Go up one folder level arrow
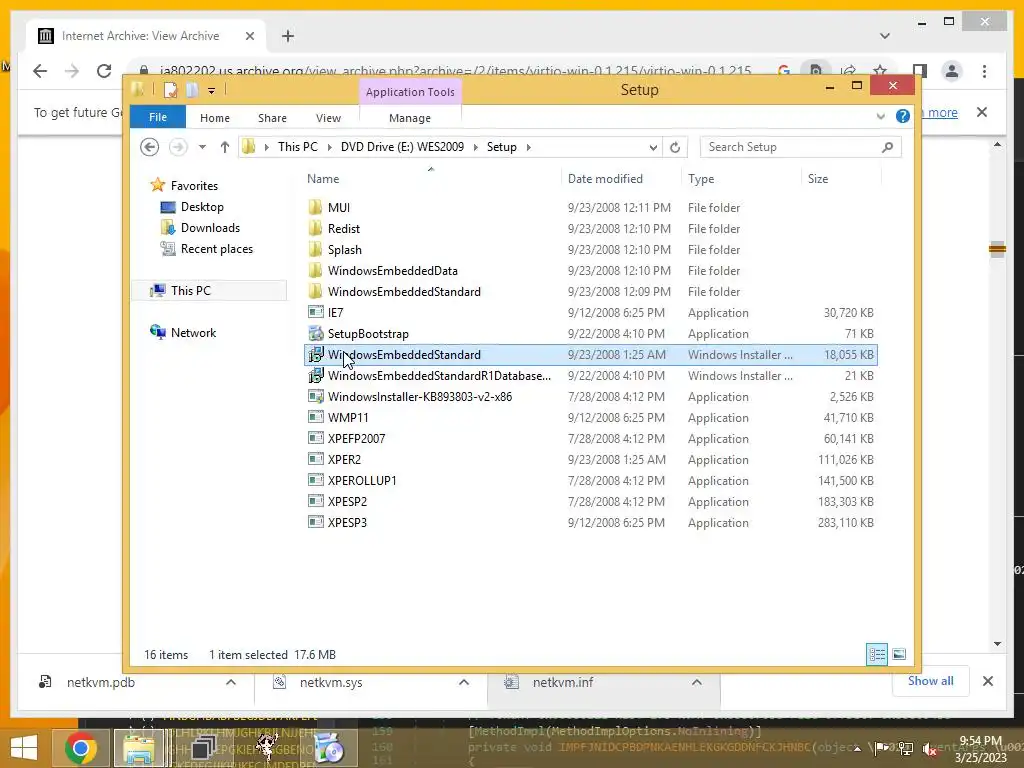The image size is (1024, 768). pyautogui.click(x=225, y=147)
